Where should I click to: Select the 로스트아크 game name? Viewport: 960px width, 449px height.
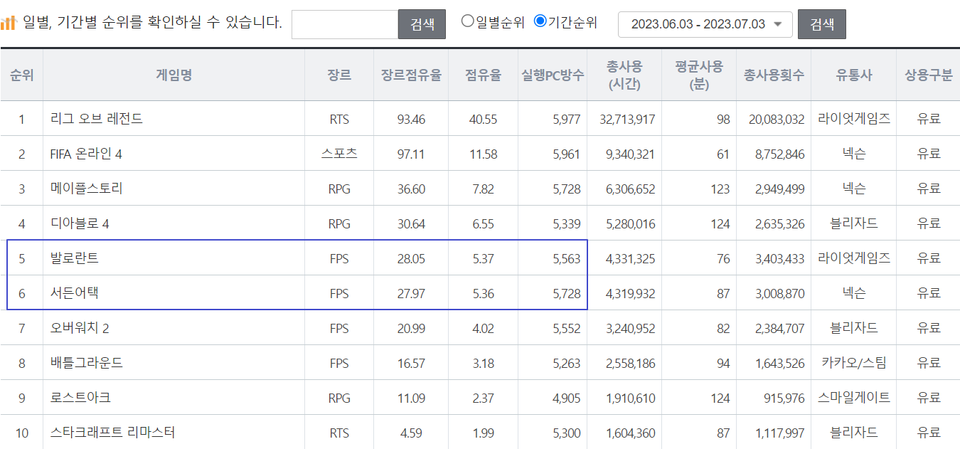[x=80, y=398]
